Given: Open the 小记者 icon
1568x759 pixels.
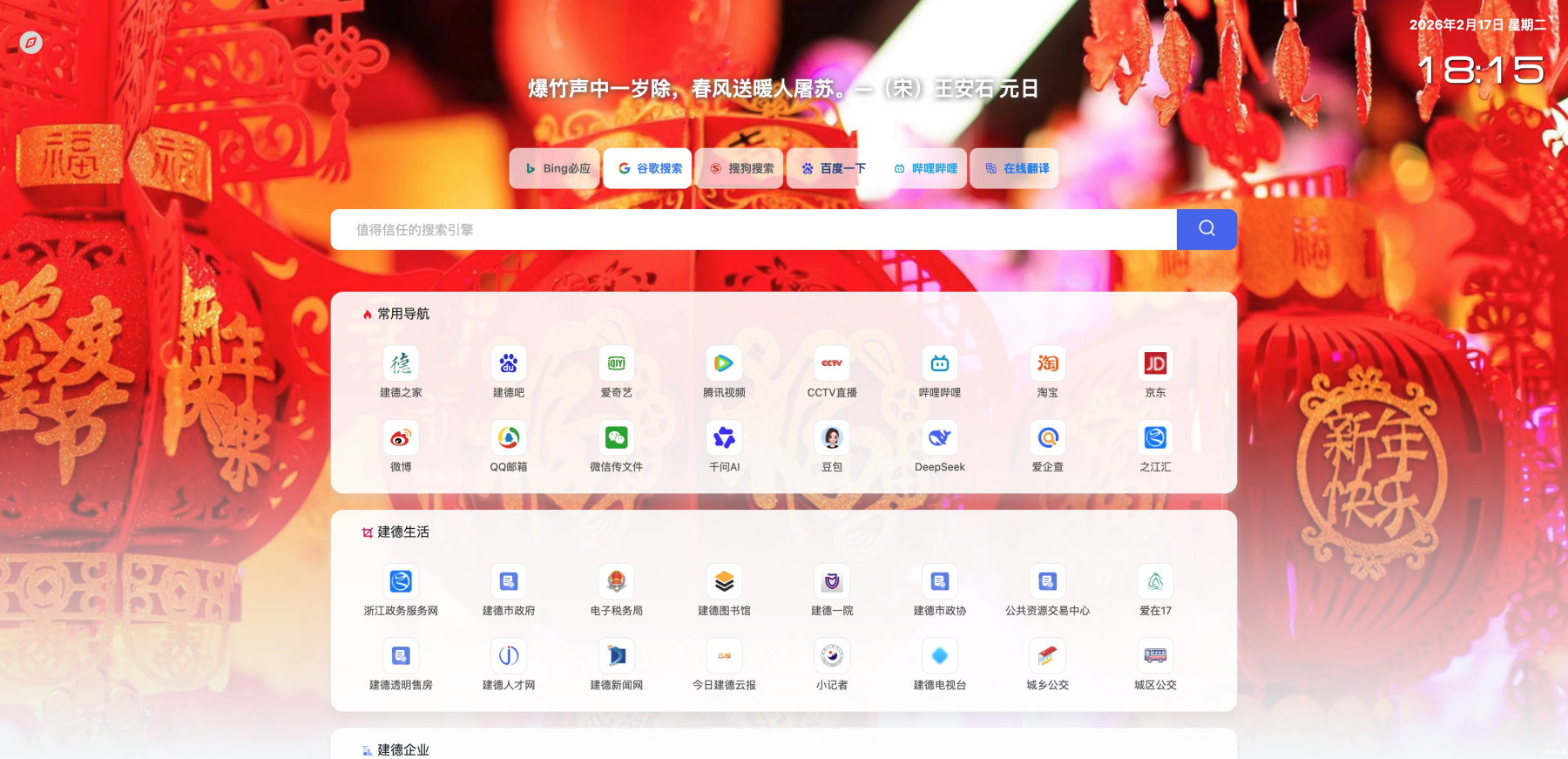Looking at the screenshot, I should 832,655.
